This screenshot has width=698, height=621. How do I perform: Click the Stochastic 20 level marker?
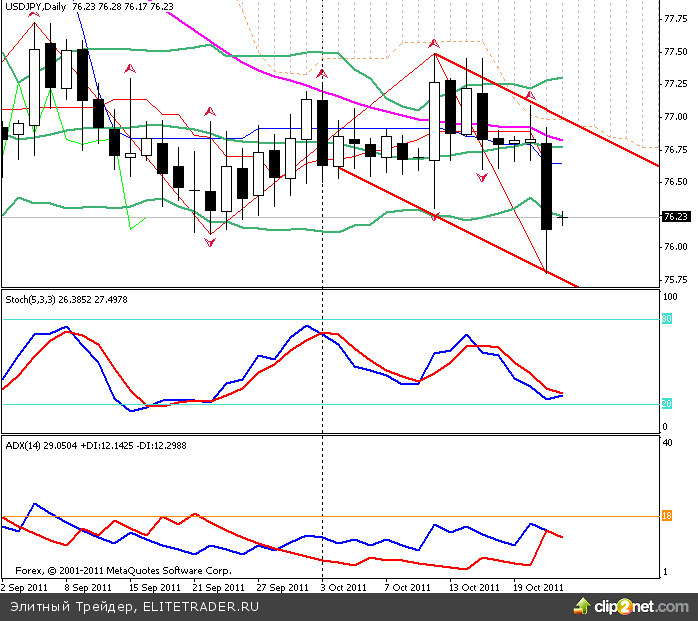click(667, 404)
